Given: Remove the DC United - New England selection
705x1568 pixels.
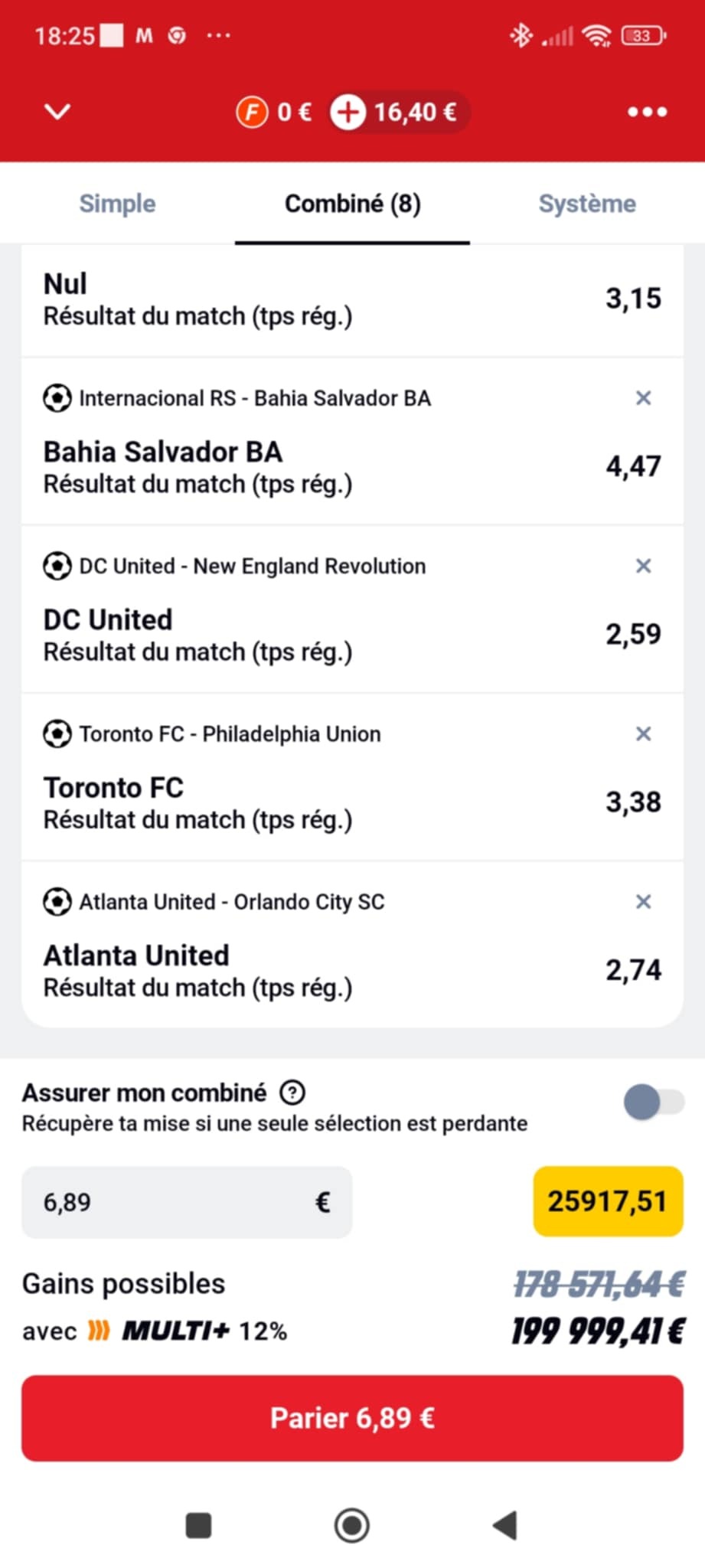Looking at the screenshot, I should (643, 566).
